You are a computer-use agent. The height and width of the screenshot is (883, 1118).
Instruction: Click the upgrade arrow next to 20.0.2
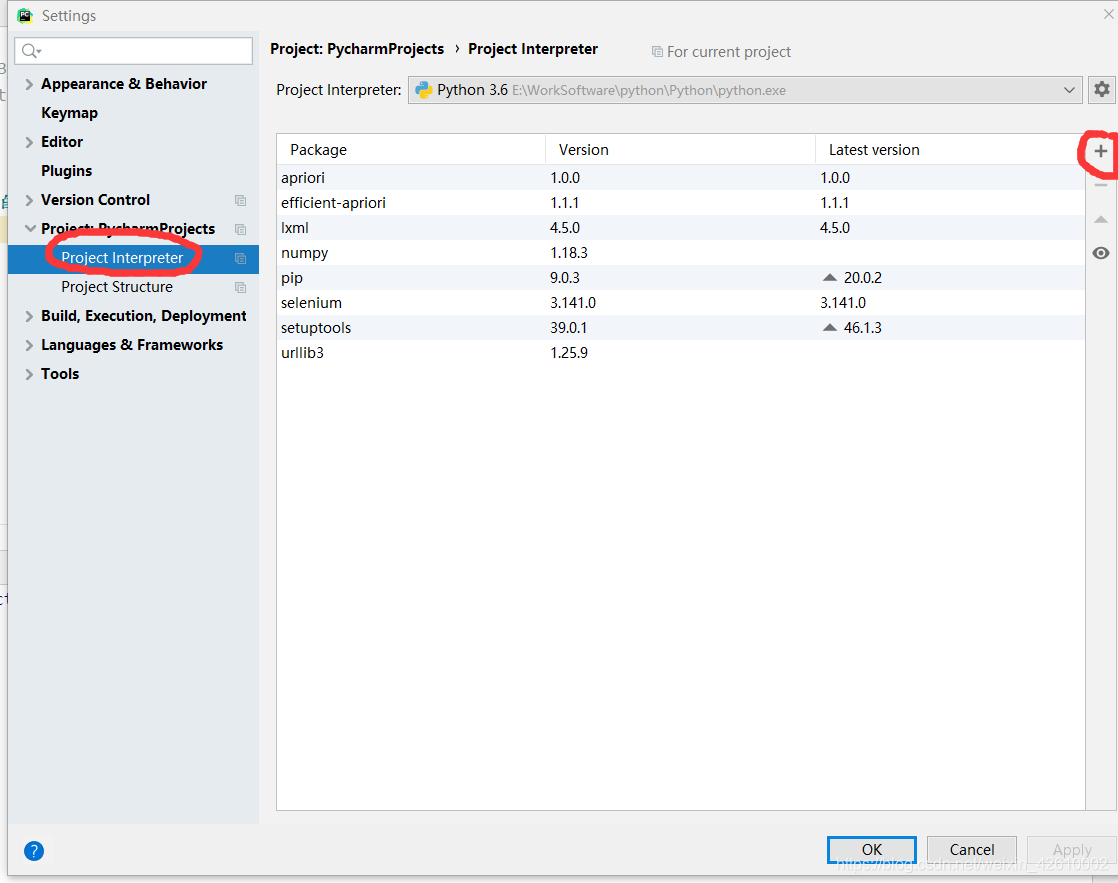(829, 277)
